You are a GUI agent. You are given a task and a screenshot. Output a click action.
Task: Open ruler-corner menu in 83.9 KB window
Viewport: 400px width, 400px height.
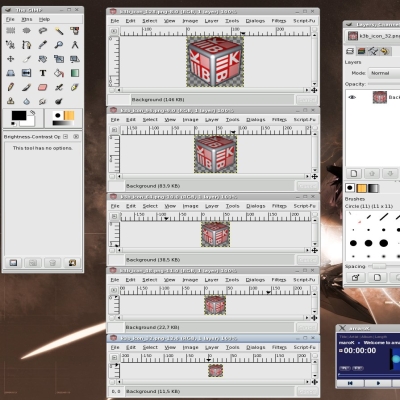pos(114,130)
